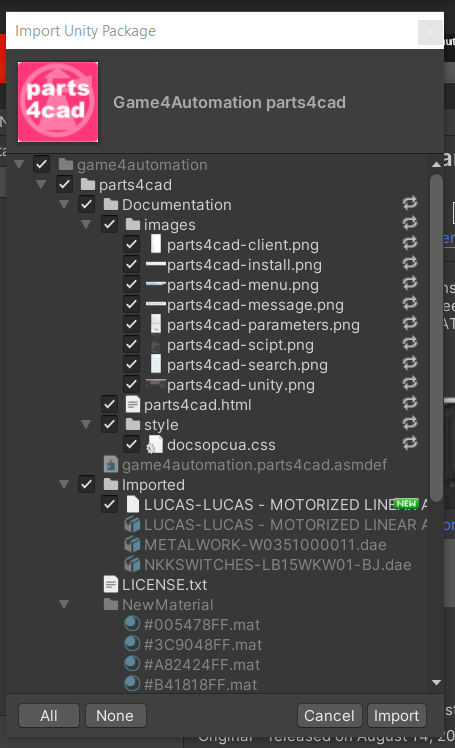This screenshot has height=748, width=455.
Task: Uncheck the parts4cad-unity.png checkbox
Action: (x=131, y=384)
